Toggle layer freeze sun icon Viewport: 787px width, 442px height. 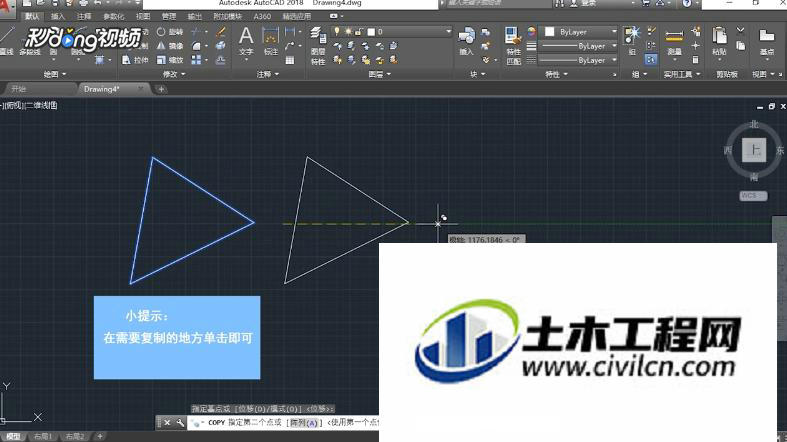tap(348, 32)
